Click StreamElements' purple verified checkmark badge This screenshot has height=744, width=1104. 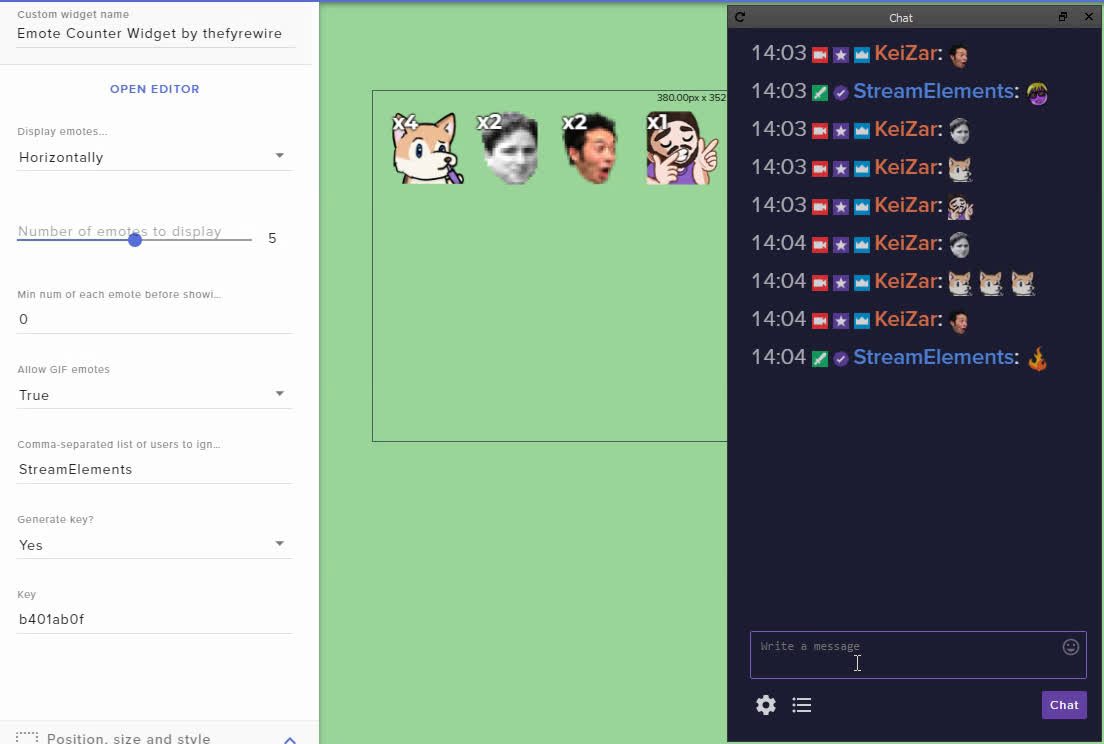[x=840, y=92]
